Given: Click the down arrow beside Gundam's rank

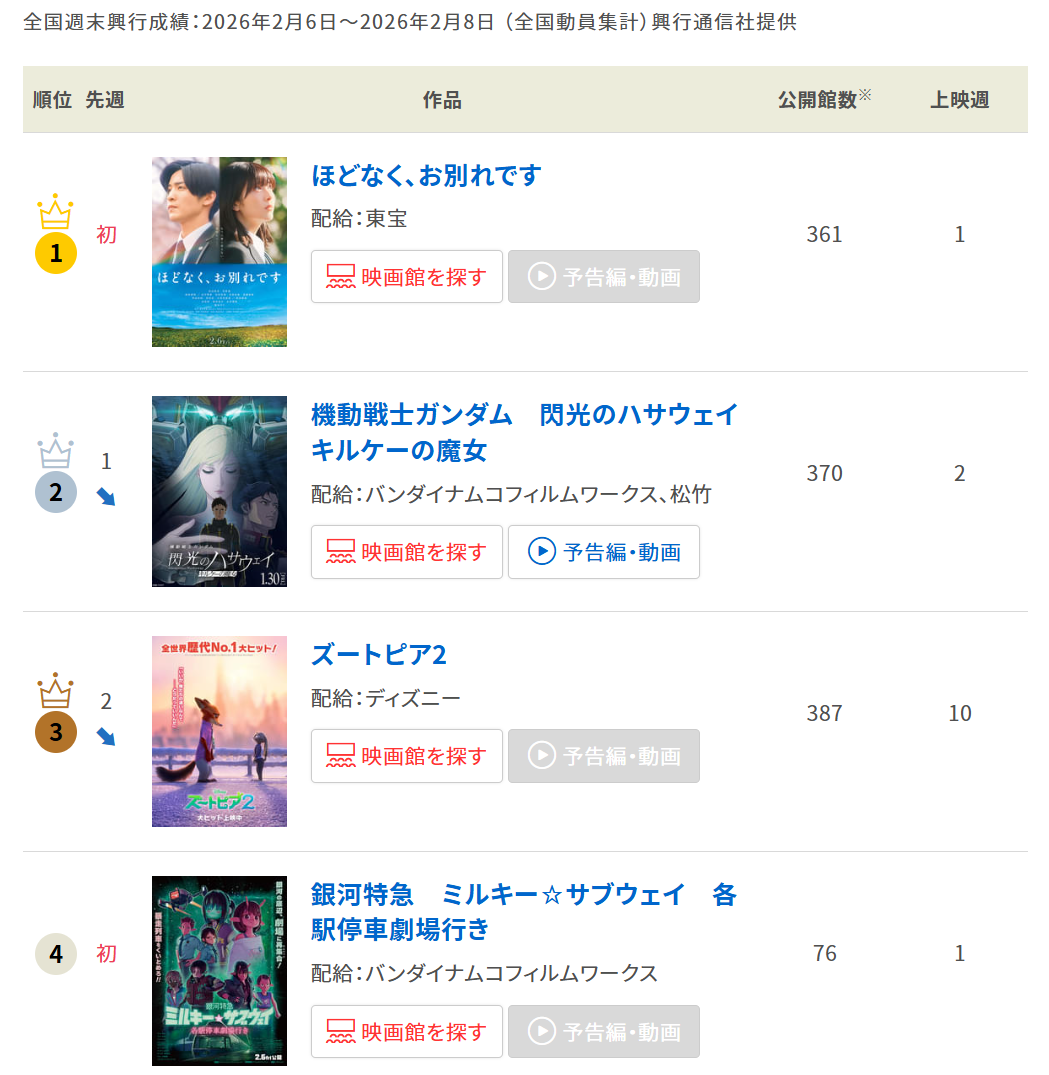Looking at the screenshot, I should (106, 497).
